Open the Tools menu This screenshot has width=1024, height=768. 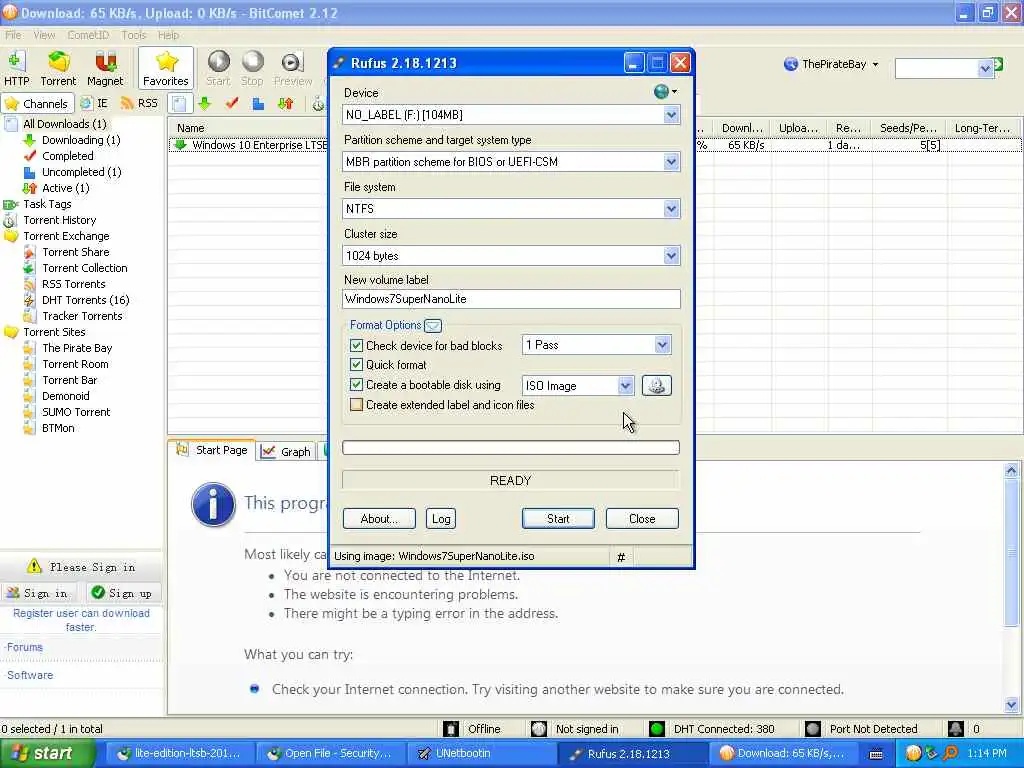click(133, 35)
